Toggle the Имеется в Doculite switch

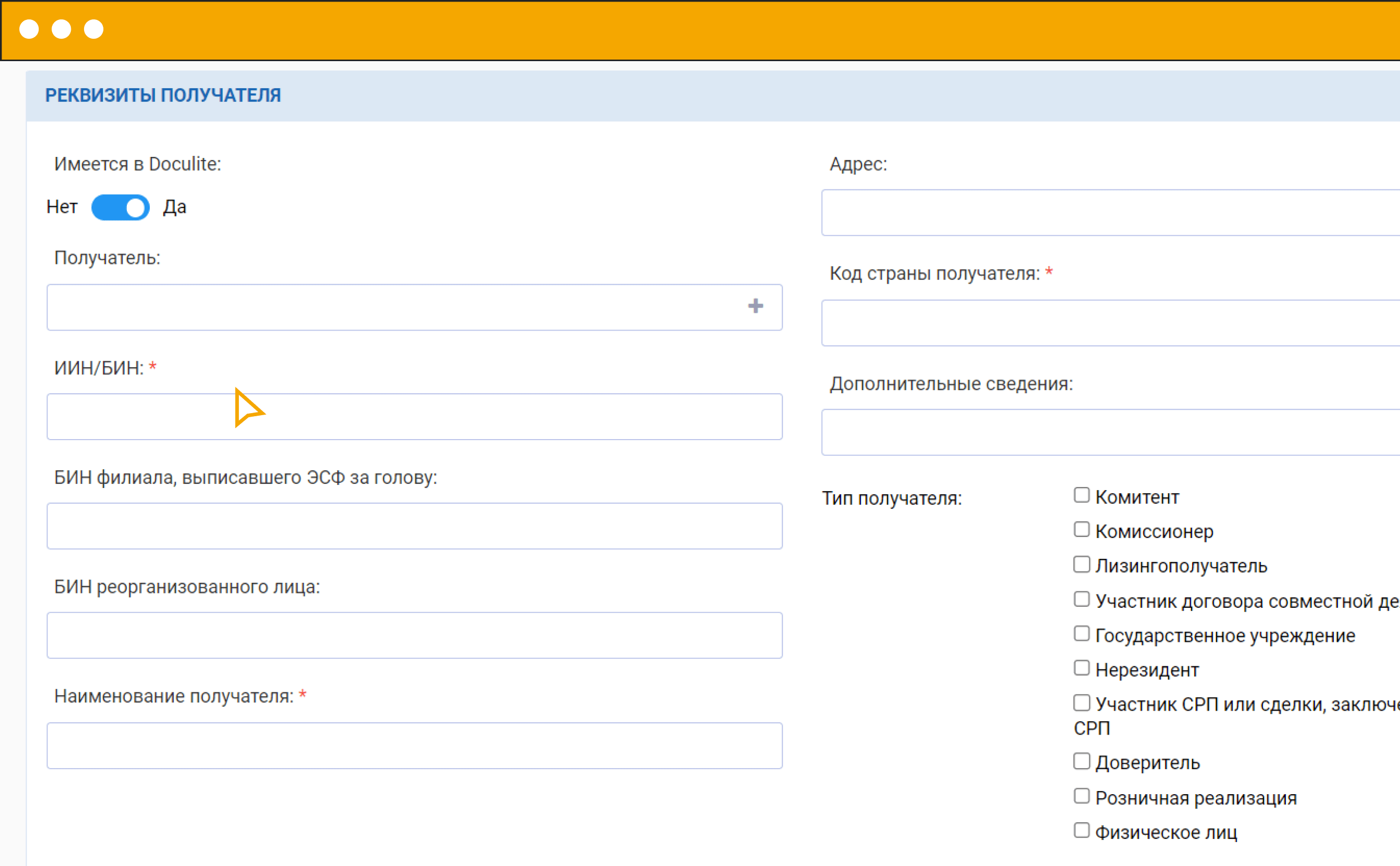point(120,207)
